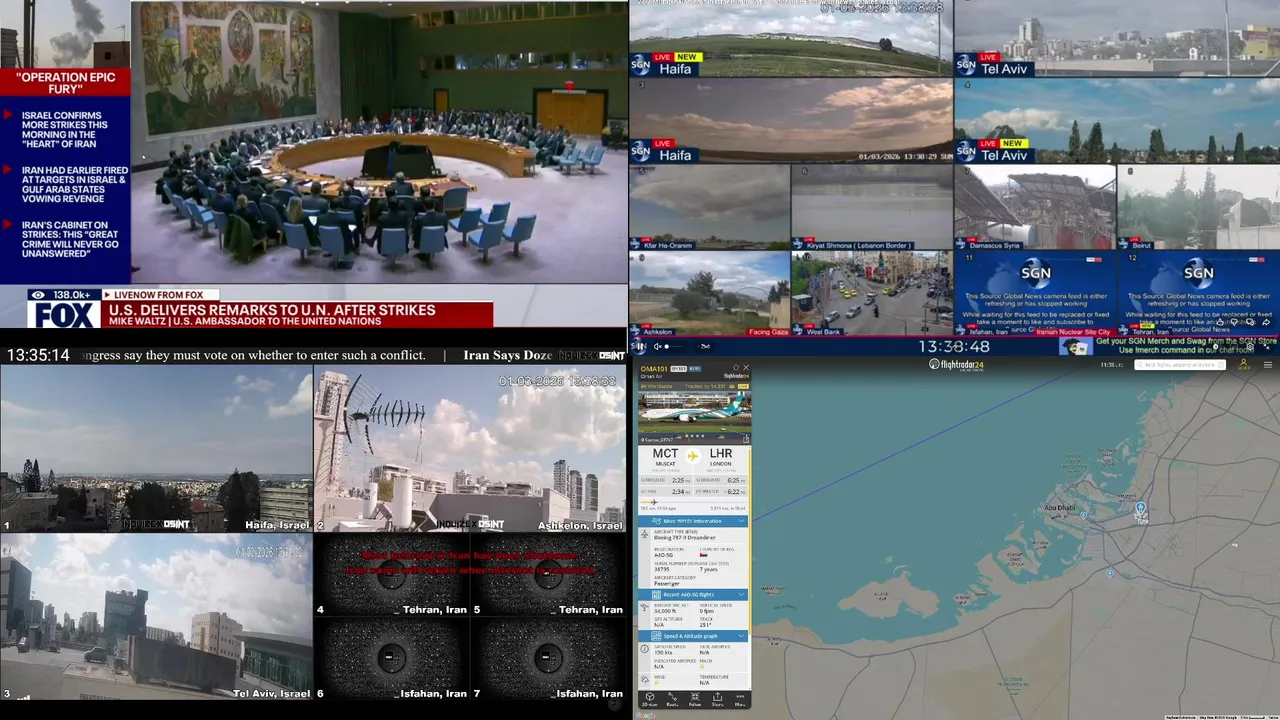Open comments on the SGN stream overlay

(x=1250, y=322)
